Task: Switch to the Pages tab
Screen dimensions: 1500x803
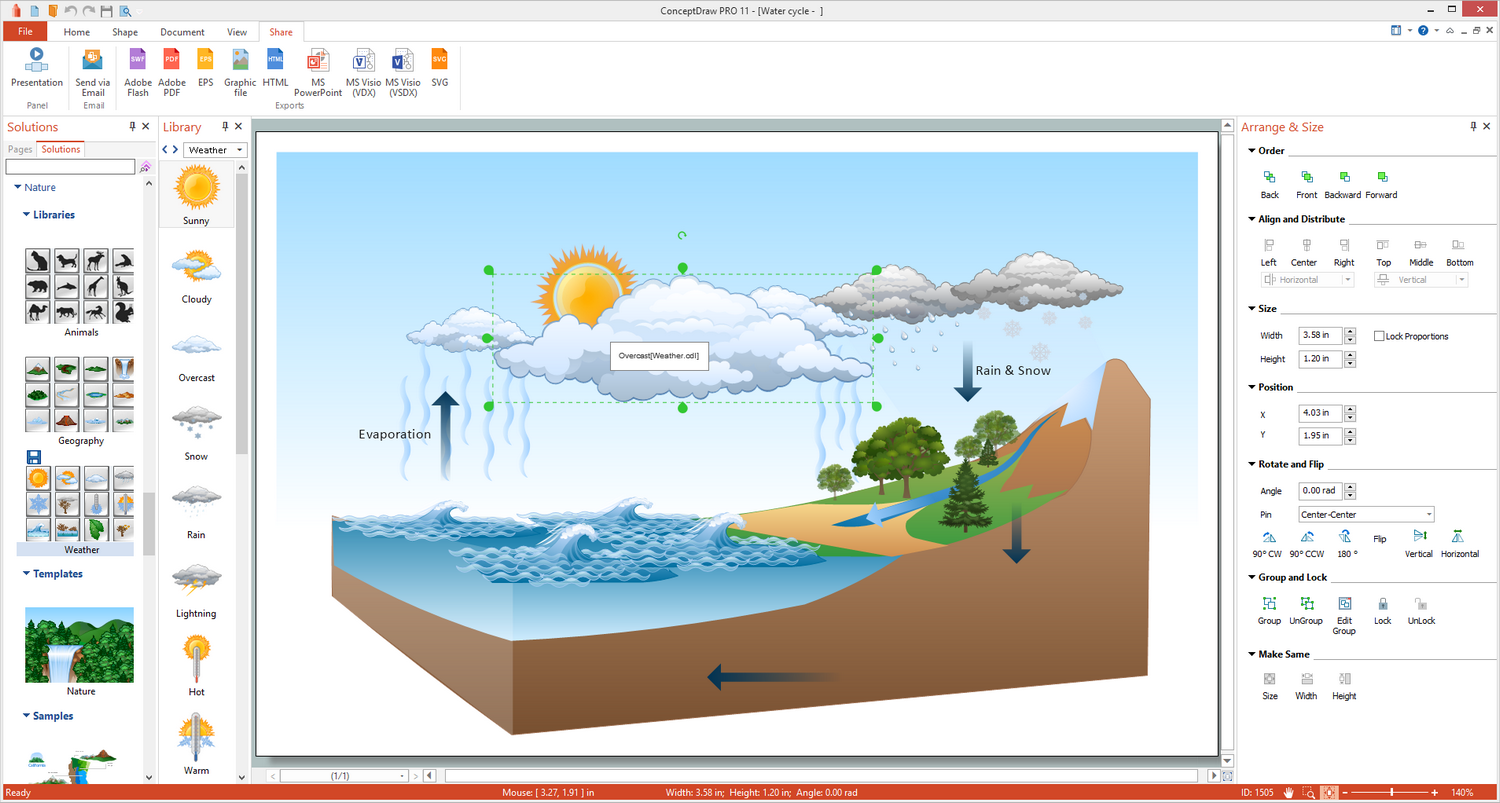Action: 20,149
